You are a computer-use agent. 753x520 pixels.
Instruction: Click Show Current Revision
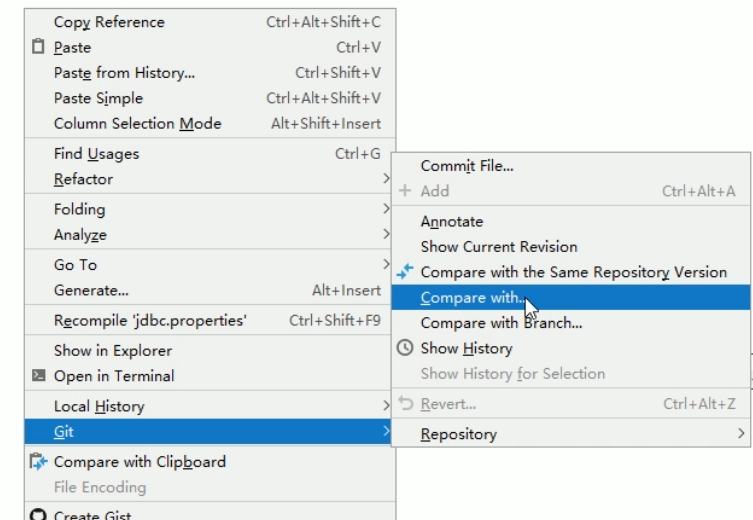[x=498, y=247]
